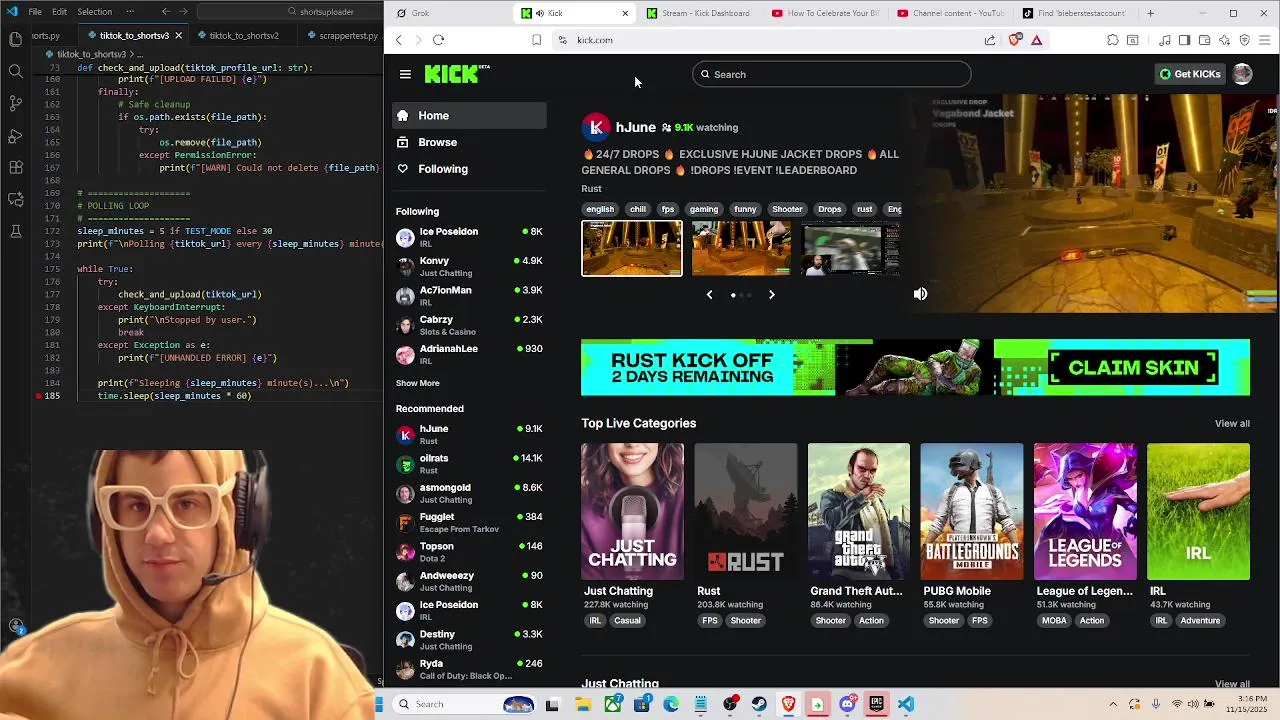
Task: Open the user profile avatar on Kick
Action: 1242,74
